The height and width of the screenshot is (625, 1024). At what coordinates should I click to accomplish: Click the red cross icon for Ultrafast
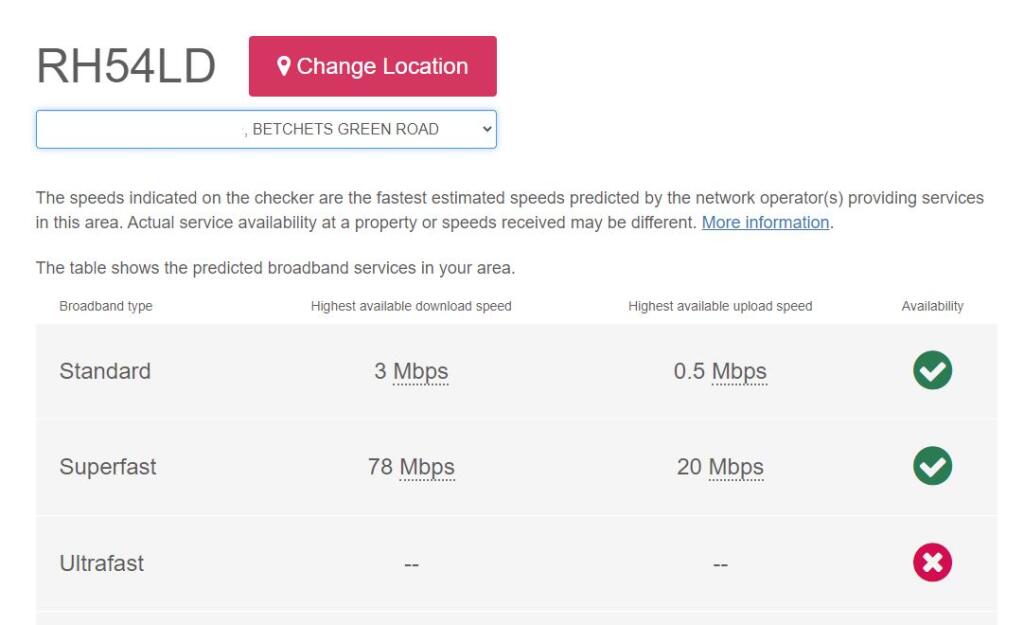[x=932, y=562]
